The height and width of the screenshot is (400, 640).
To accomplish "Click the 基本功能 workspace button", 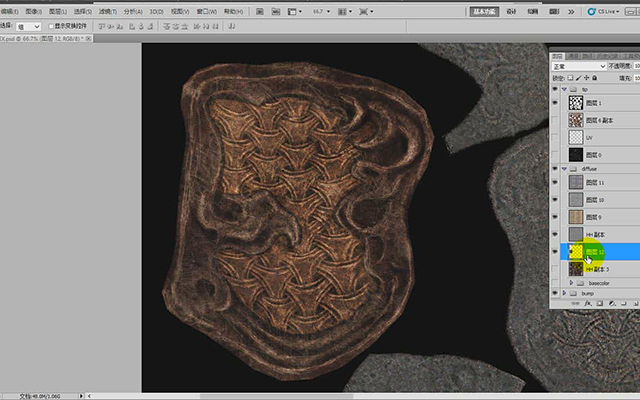I will (484, 11).
